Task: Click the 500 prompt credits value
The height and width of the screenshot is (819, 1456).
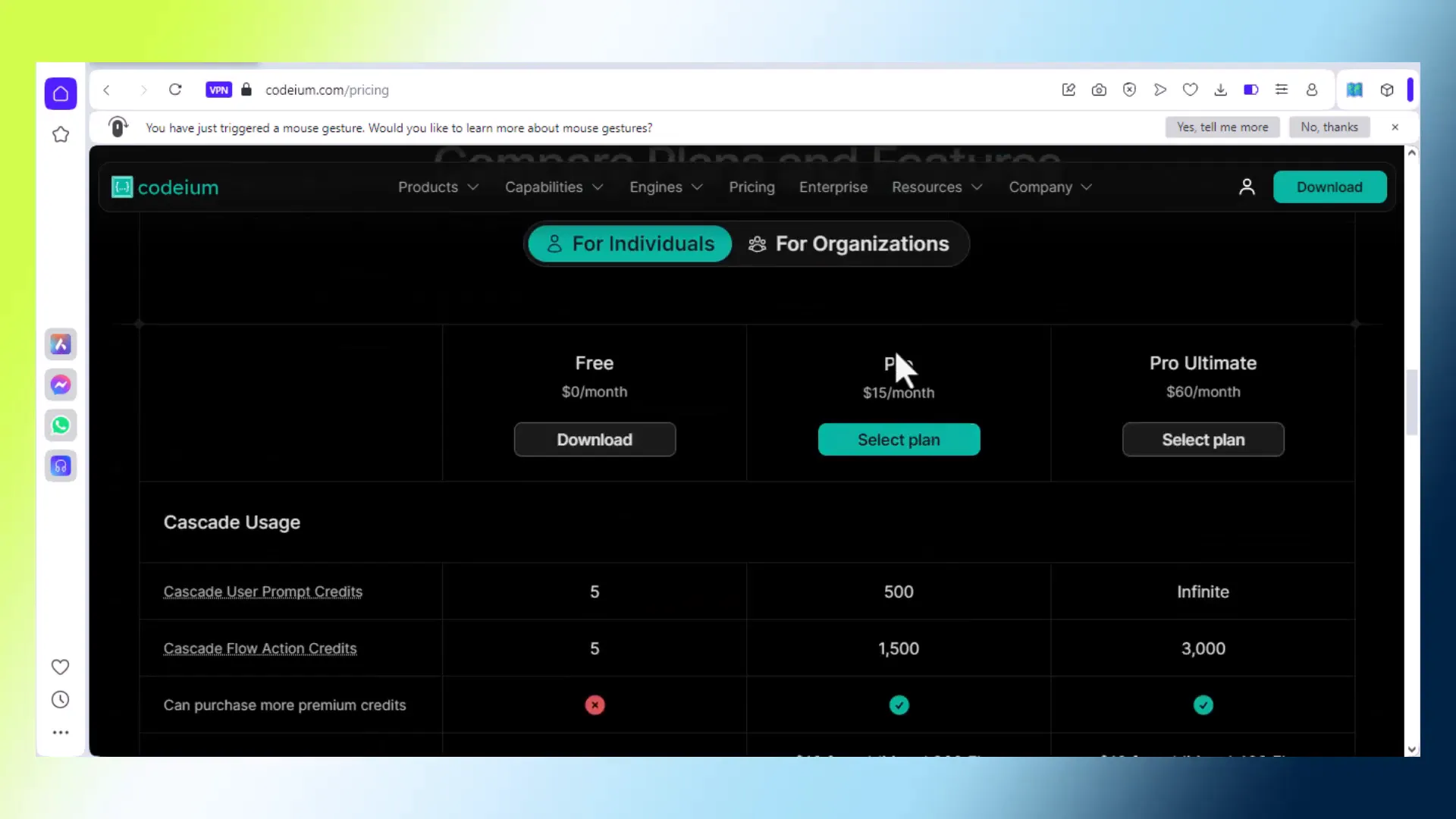Action: coord(899,591)
